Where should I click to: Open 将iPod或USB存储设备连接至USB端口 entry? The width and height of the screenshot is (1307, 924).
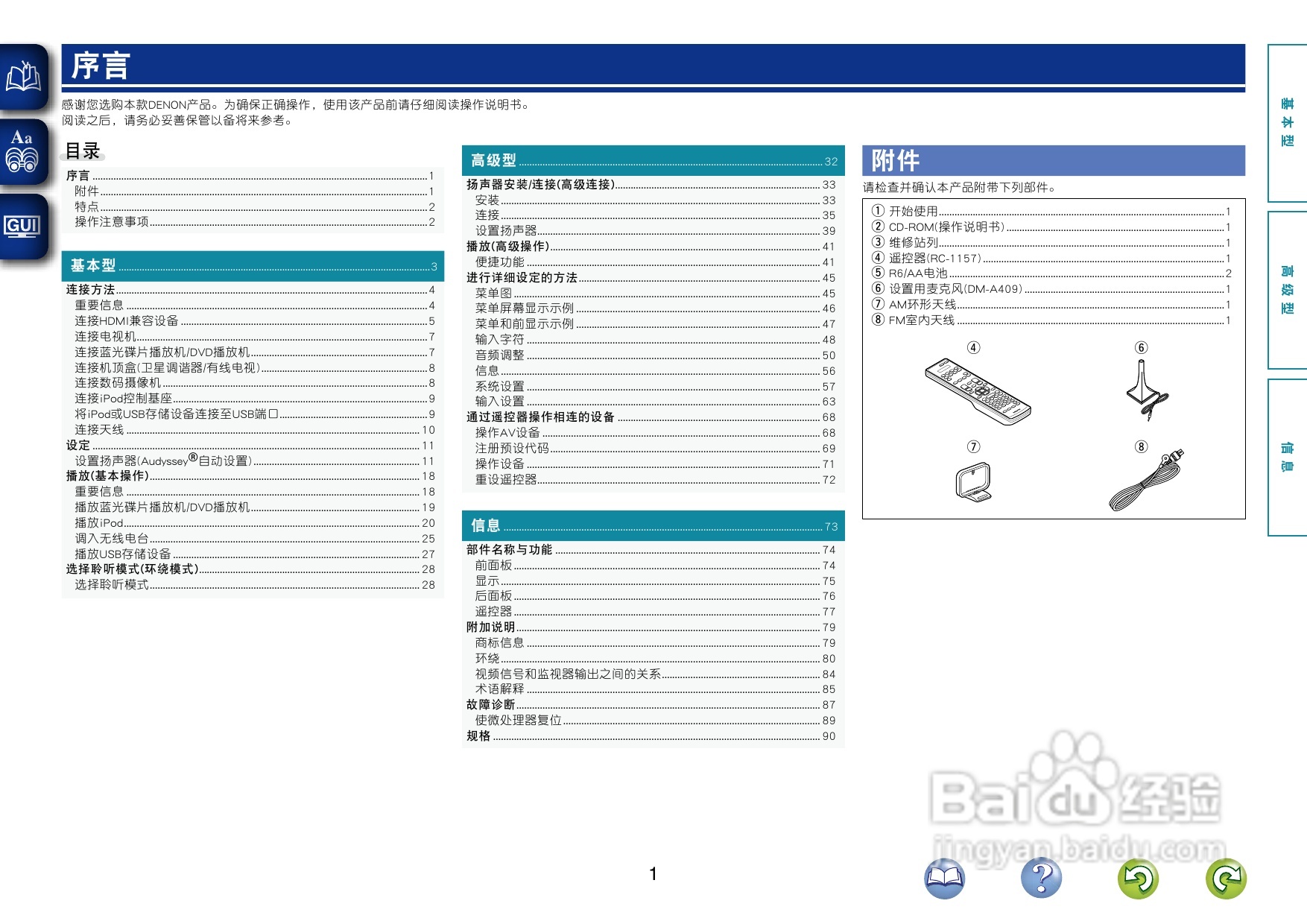tap(254, 414)
